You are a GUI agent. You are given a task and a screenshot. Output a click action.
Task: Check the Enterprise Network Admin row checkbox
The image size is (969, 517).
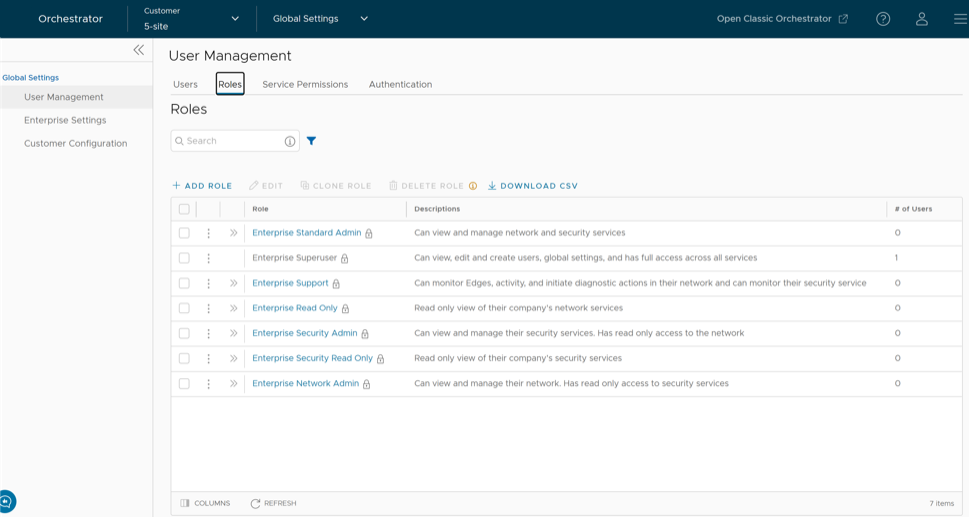click(184, 384)
